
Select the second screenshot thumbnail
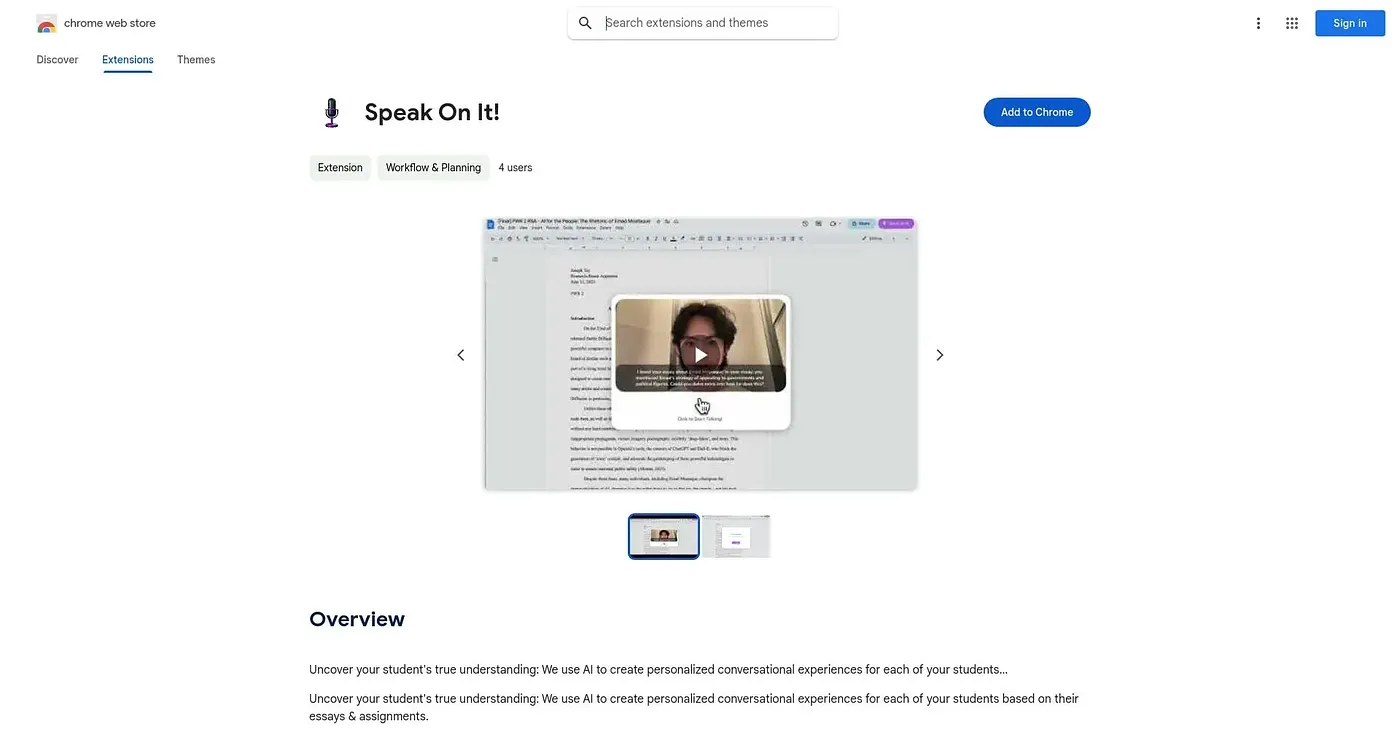[x=736, y=536]
